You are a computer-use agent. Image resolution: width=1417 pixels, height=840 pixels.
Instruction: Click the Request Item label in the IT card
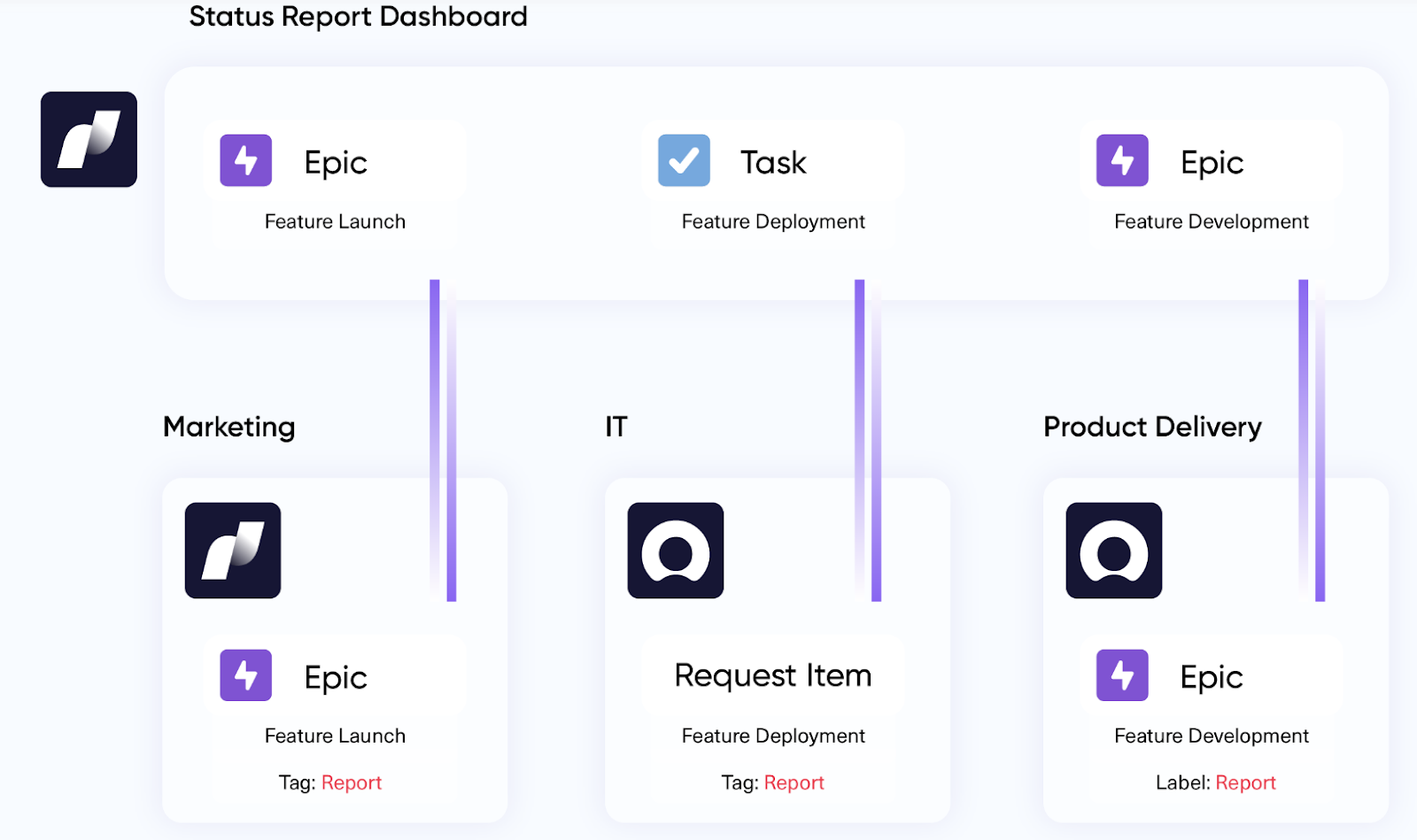pyautogui.click(x=773, y=675)
